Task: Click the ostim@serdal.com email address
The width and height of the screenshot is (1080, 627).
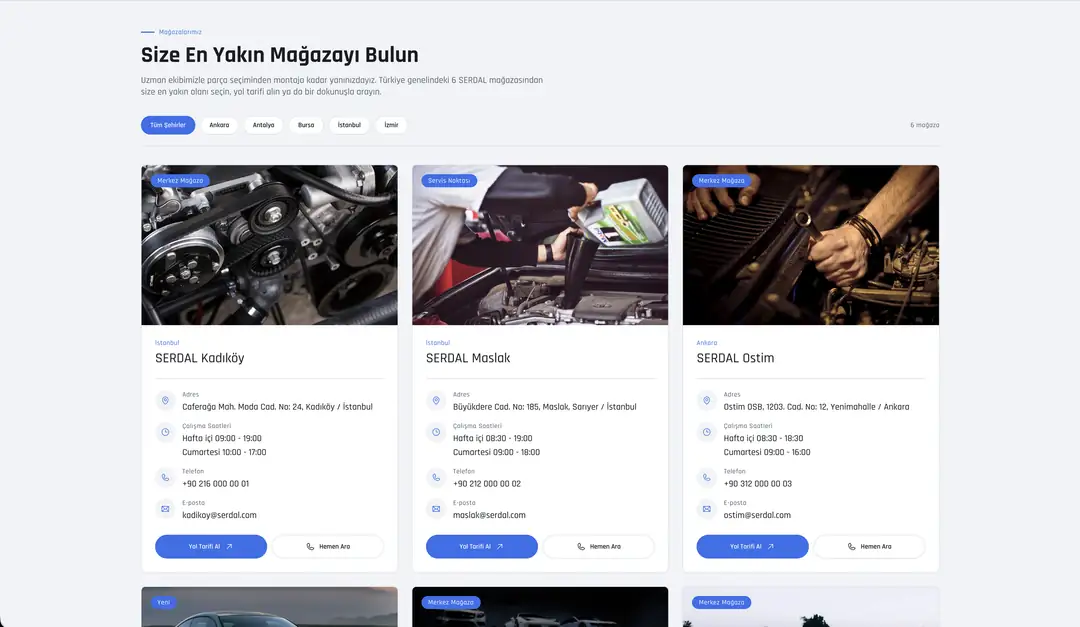Action: click(x=757, y=515)
